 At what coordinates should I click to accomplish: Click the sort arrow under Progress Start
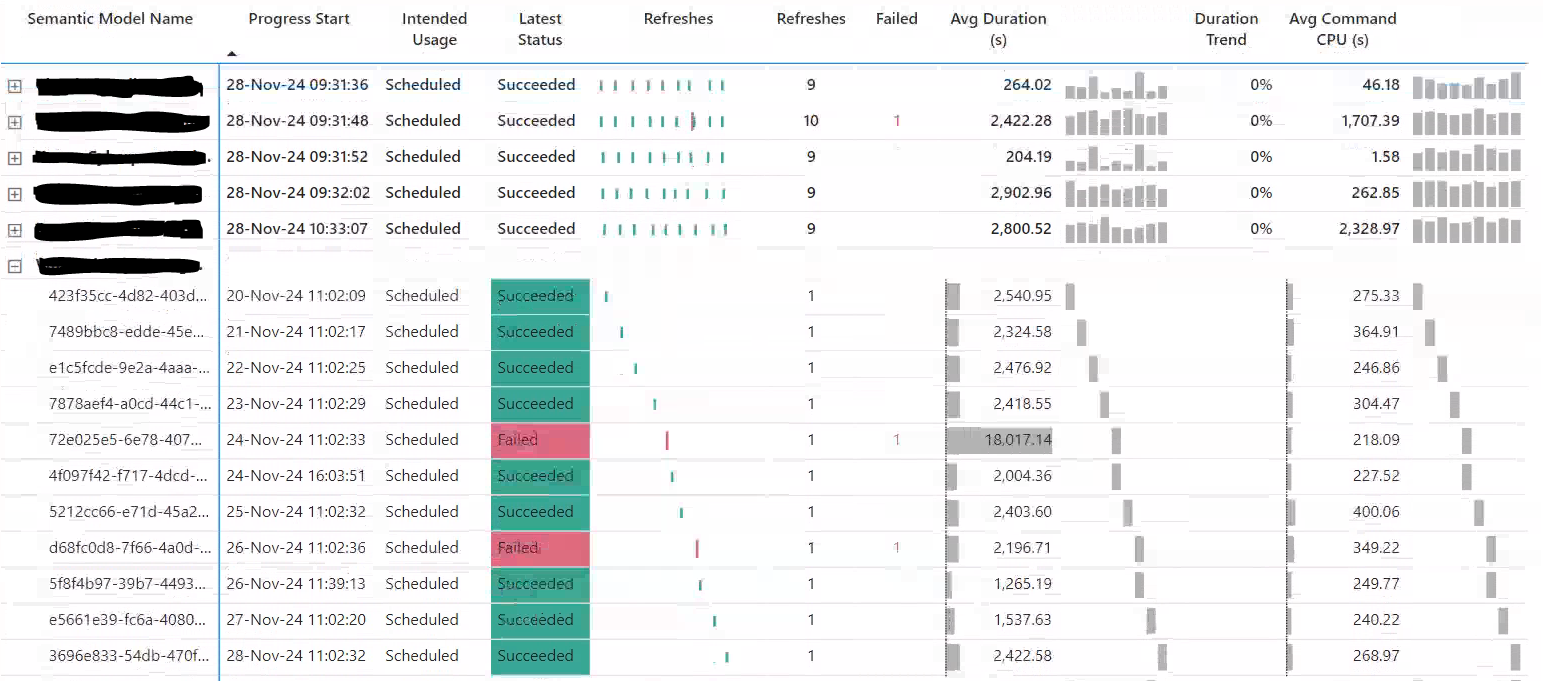(x=232, y=54)
